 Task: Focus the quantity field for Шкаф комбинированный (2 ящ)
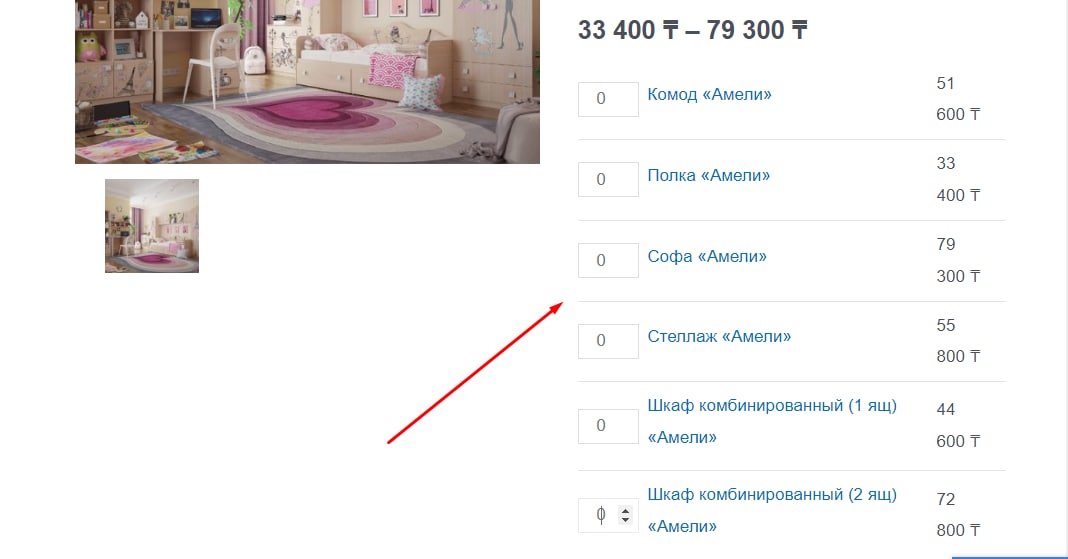coord(608,515)
